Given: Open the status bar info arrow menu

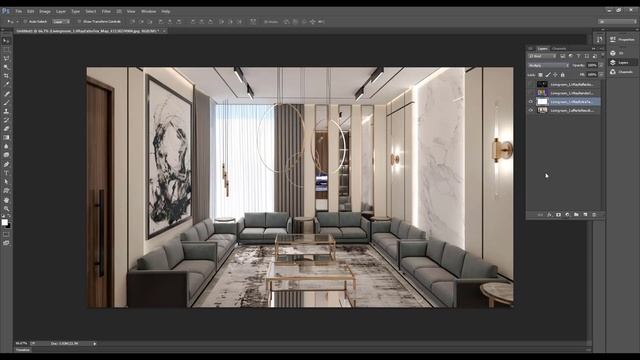Looking at the screenshot, I should 95,344.
